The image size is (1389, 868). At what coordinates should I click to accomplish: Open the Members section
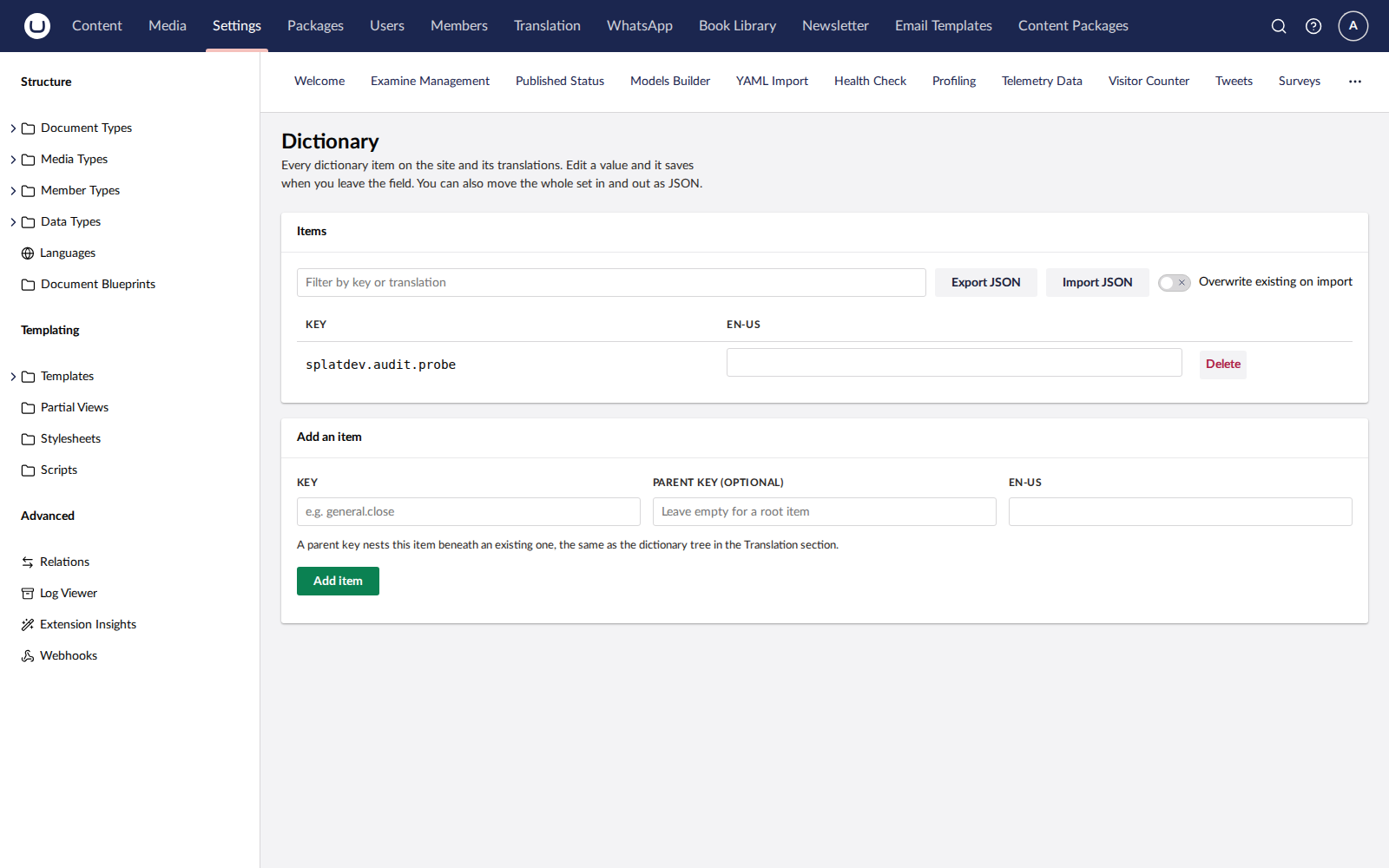[x=459, y=26]
